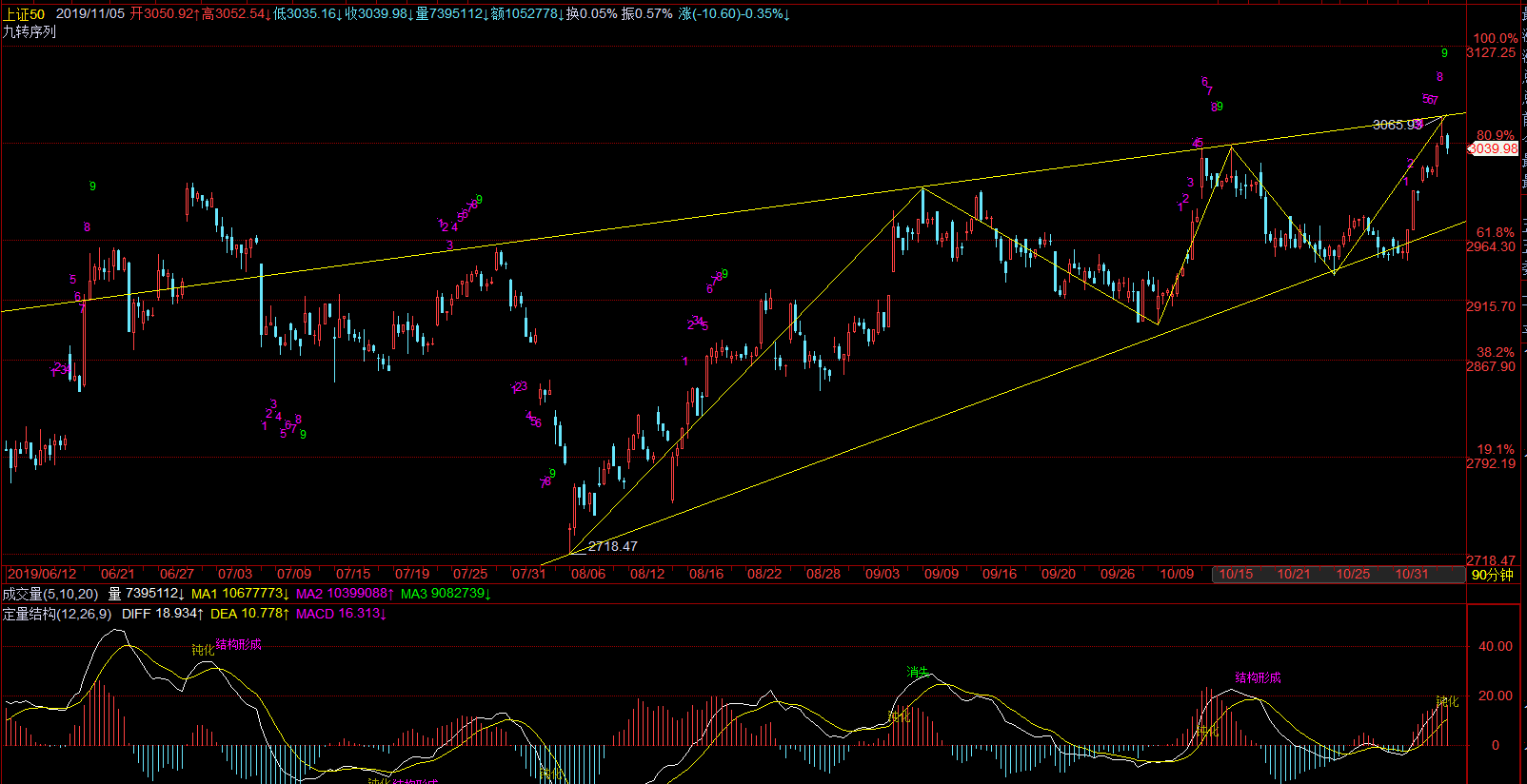Click the 2718.47 low annotation beside candles
The image size is (1527, 784).
pyautogui.click(x=613, y=546)
